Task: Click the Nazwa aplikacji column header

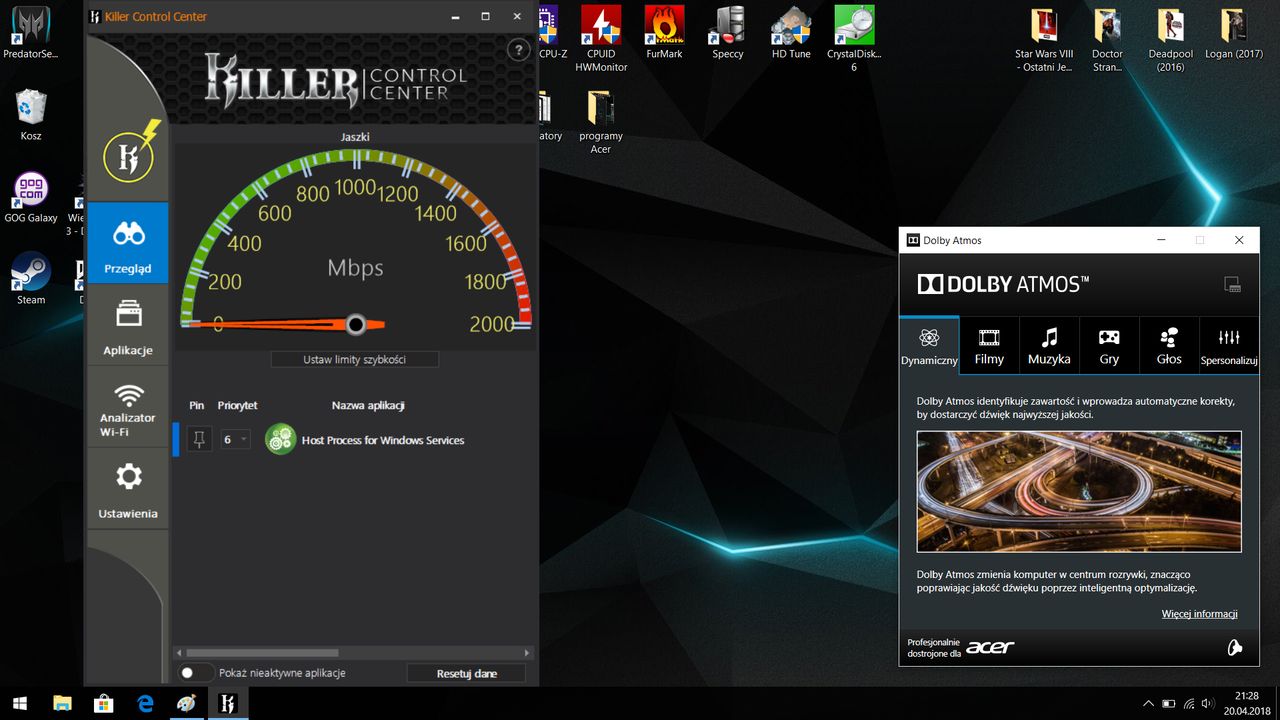Action: coord(368,405)
